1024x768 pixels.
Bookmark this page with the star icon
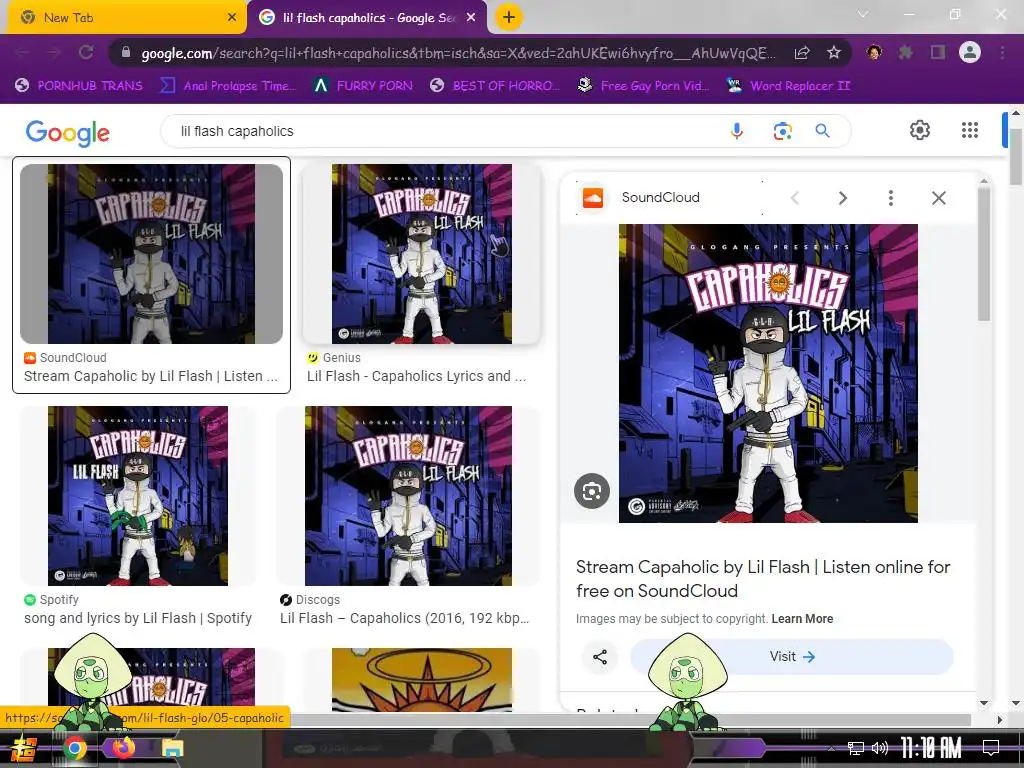coord(833,53)
